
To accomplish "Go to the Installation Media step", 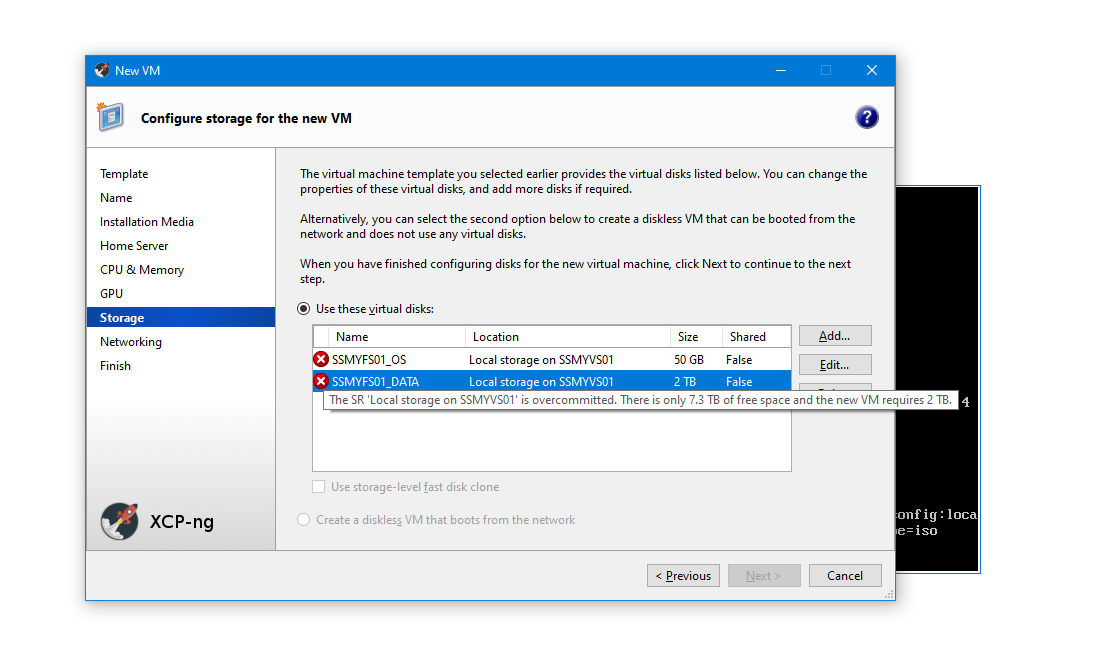I will click(146, 222).
